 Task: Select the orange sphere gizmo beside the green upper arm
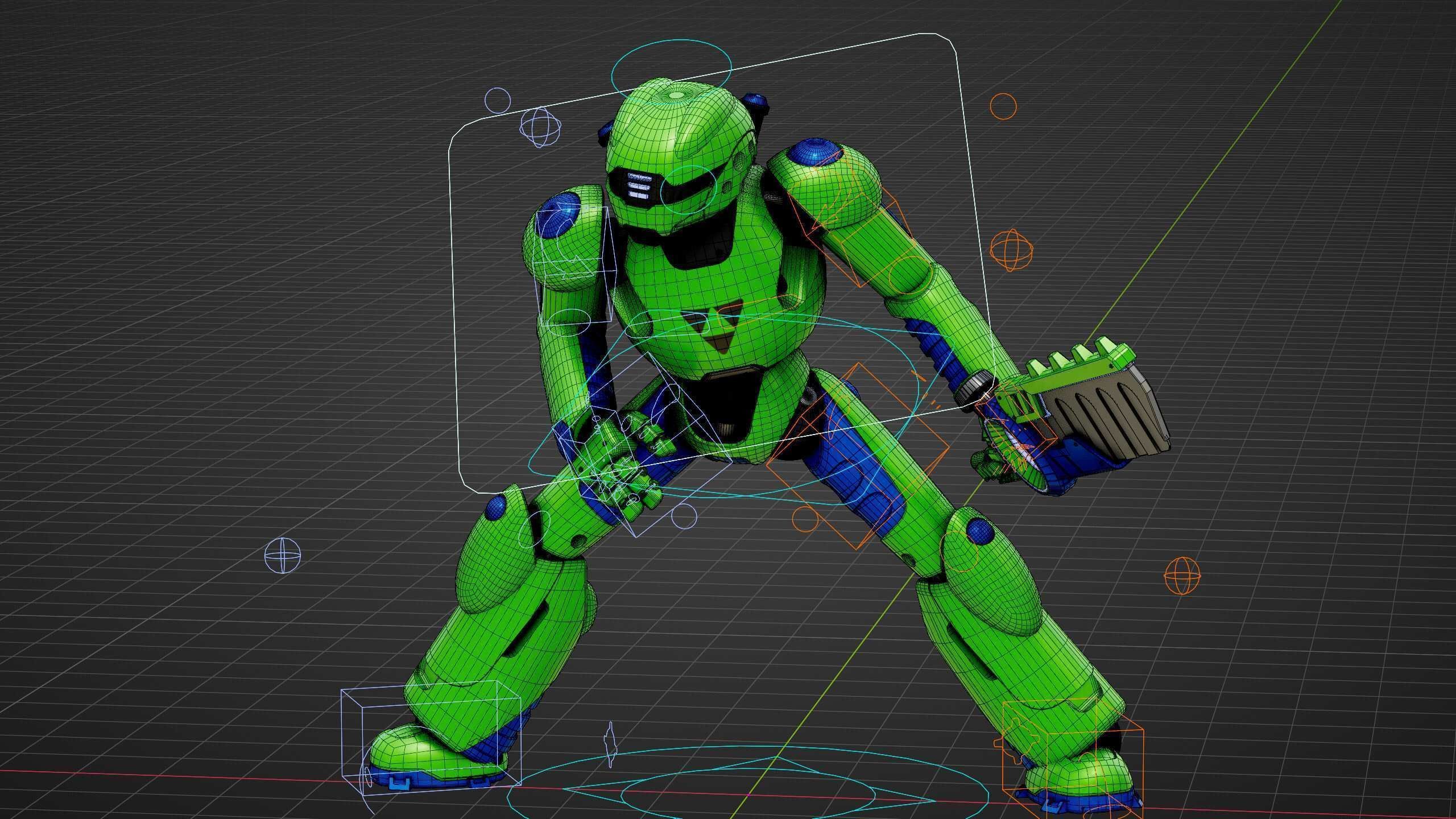1011,250
